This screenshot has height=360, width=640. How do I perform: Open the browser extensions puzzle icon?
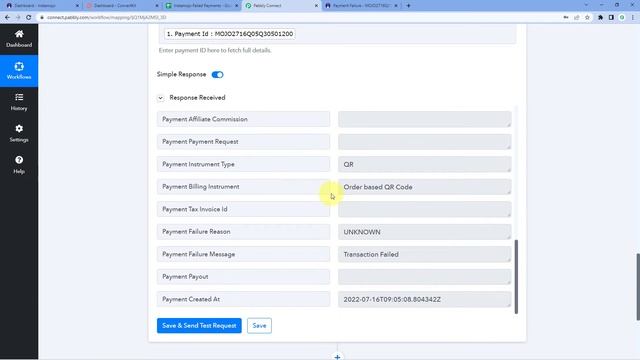600,18
